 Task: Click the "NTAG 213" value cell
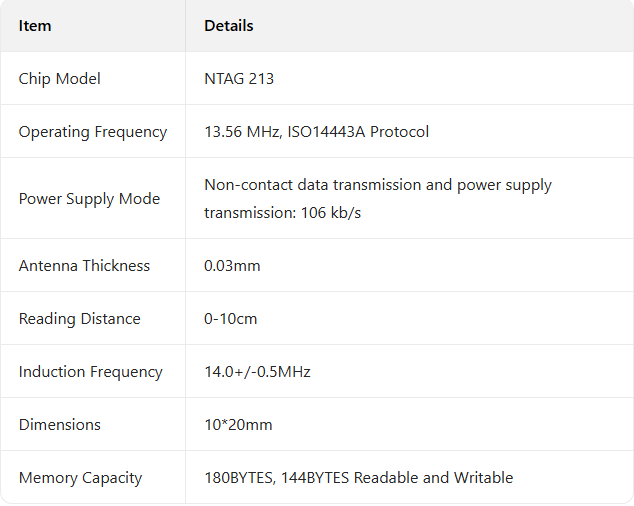[x=239, y=79]
